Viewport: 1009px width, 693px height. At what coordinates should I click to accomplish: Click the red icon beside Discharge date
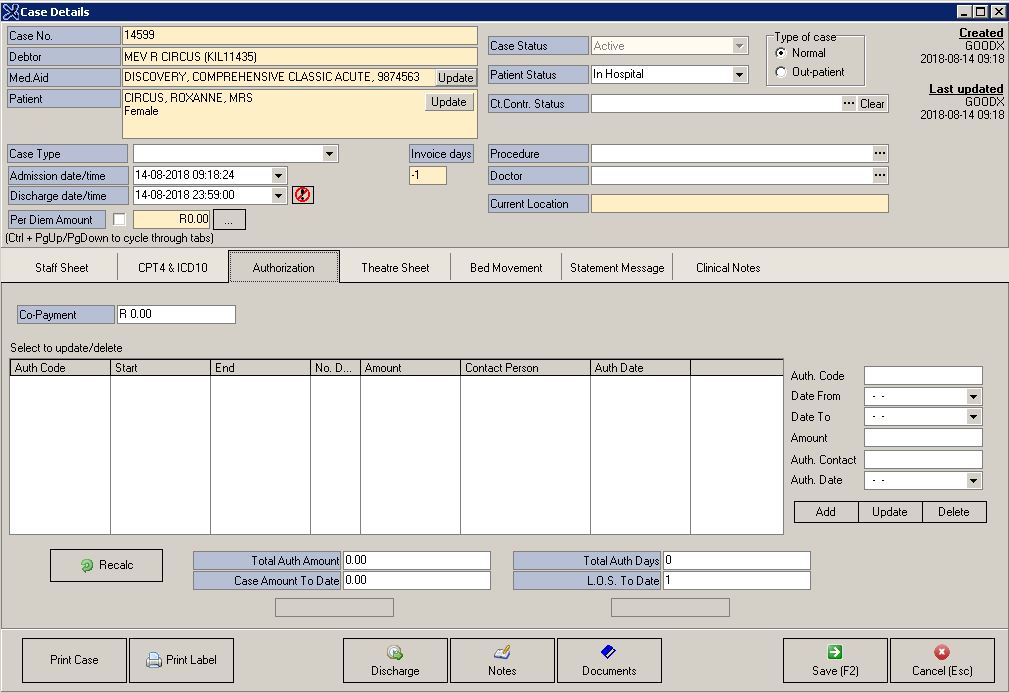pos(303,196)
